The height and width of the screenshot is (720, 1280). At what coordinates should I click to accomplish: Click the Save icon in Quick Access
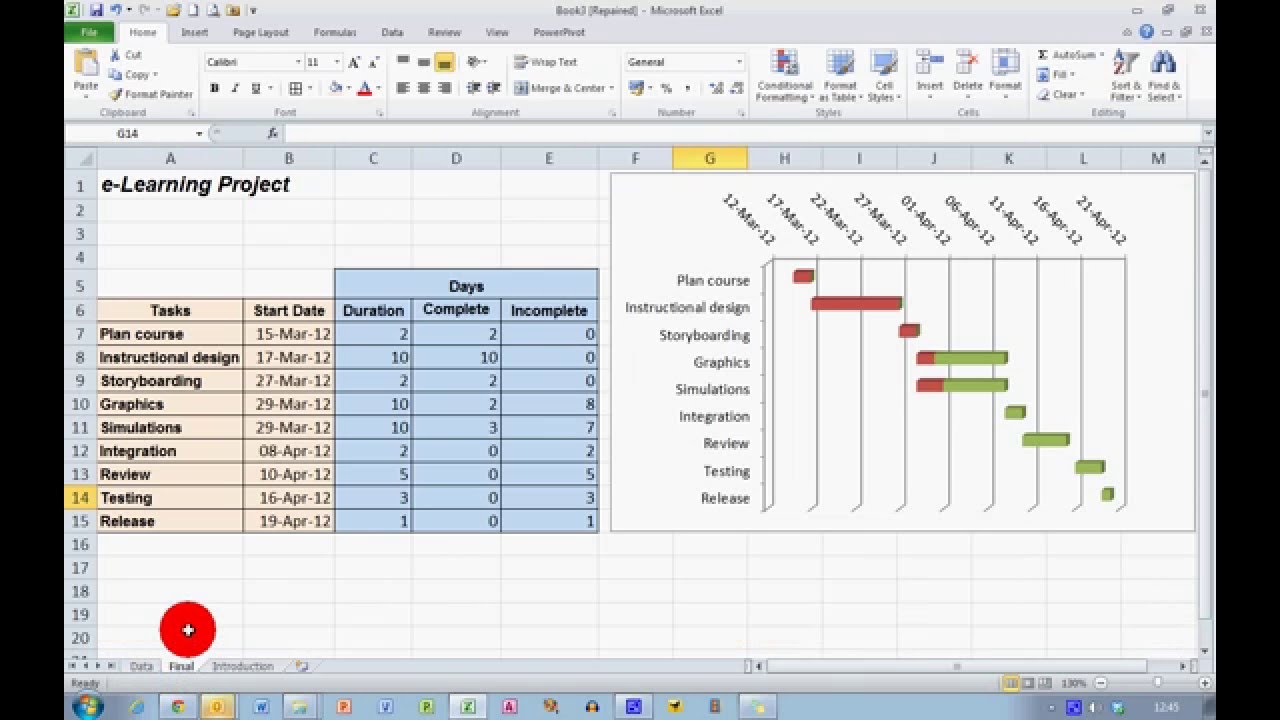click(97, 10)
